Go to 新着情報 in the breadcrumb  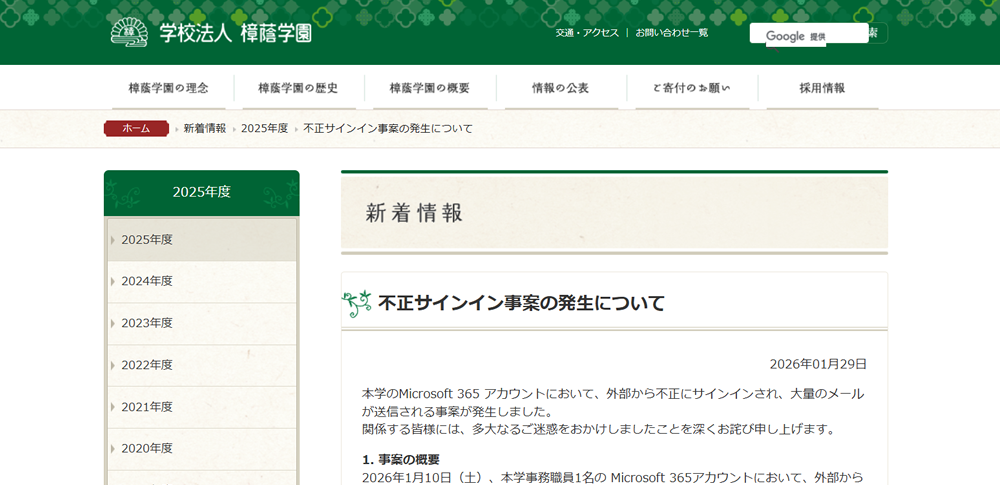pos(204,128)
